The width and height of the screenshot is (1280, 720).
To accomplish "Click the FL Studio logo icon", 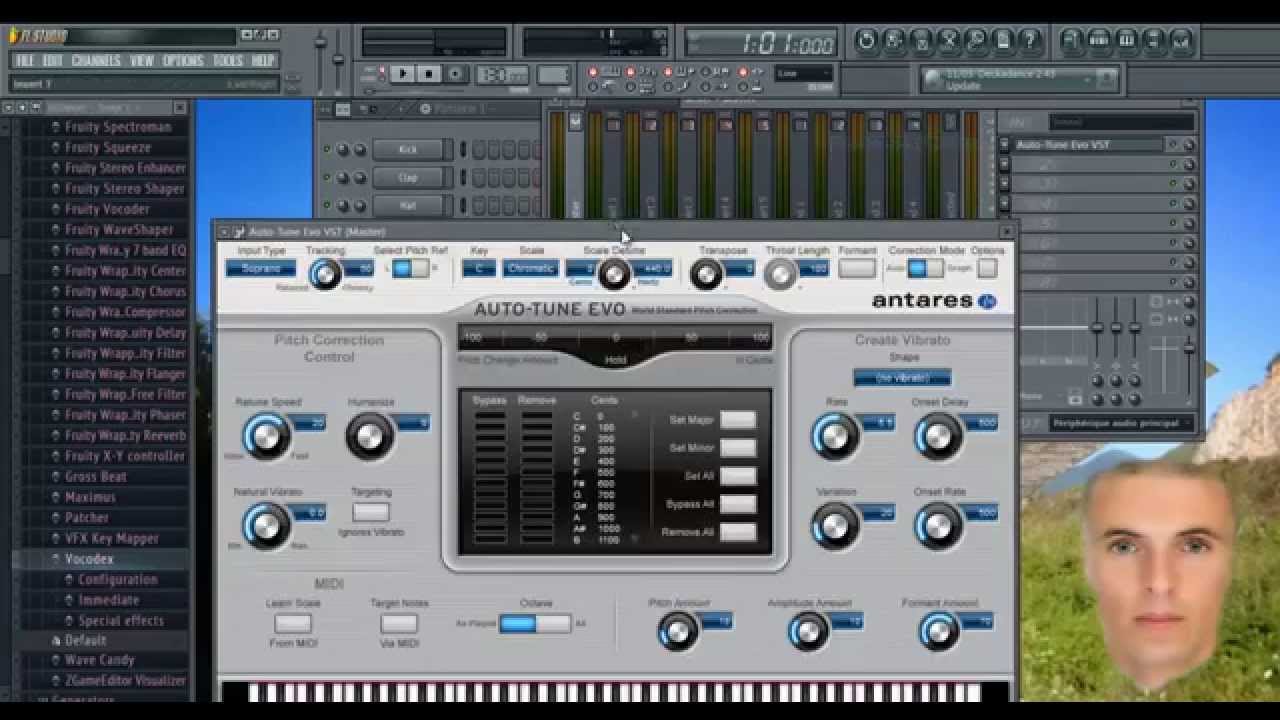I will click(15, 36).
